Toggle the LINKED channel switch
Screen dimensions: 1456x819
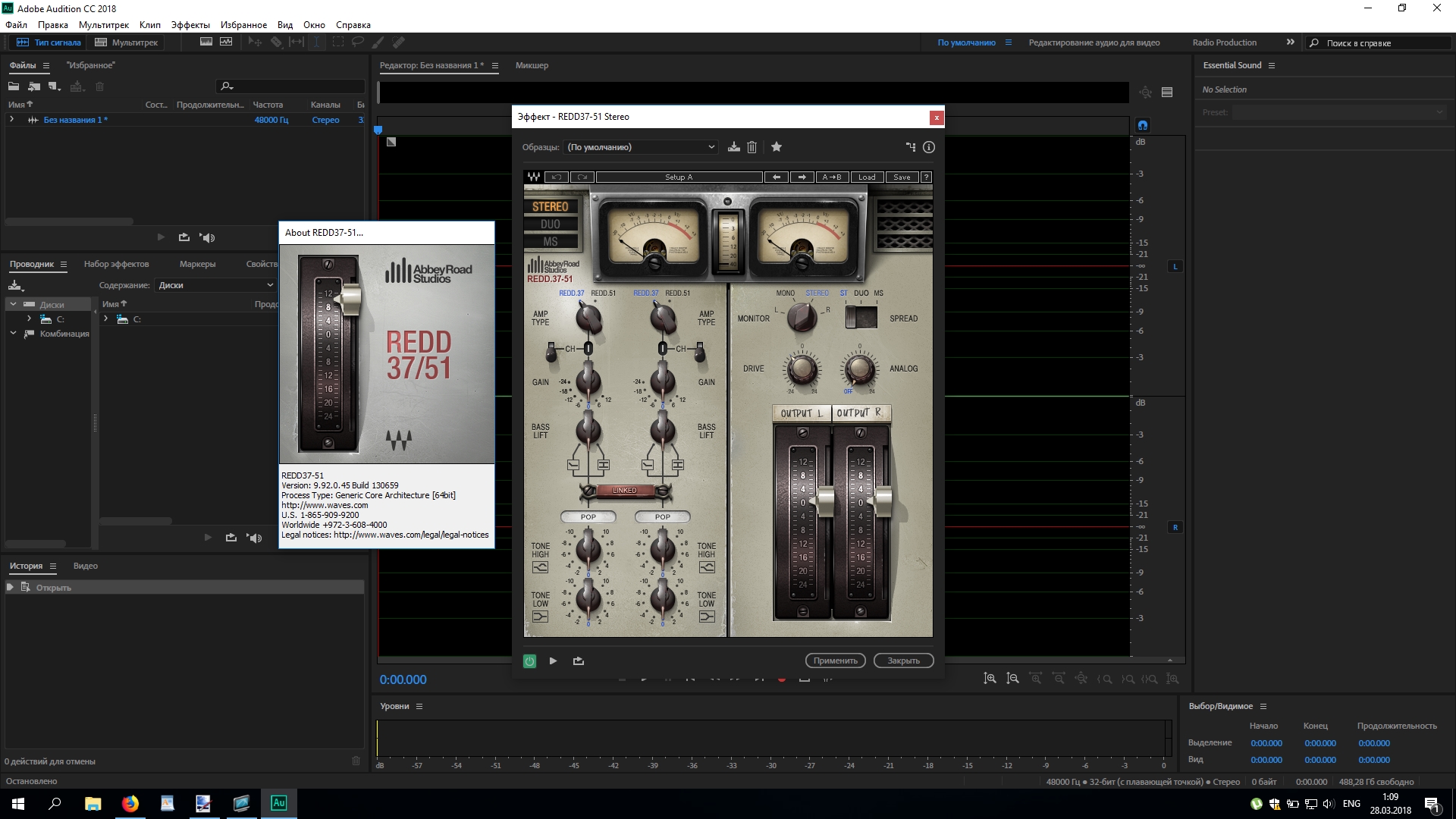click(625, 491)
